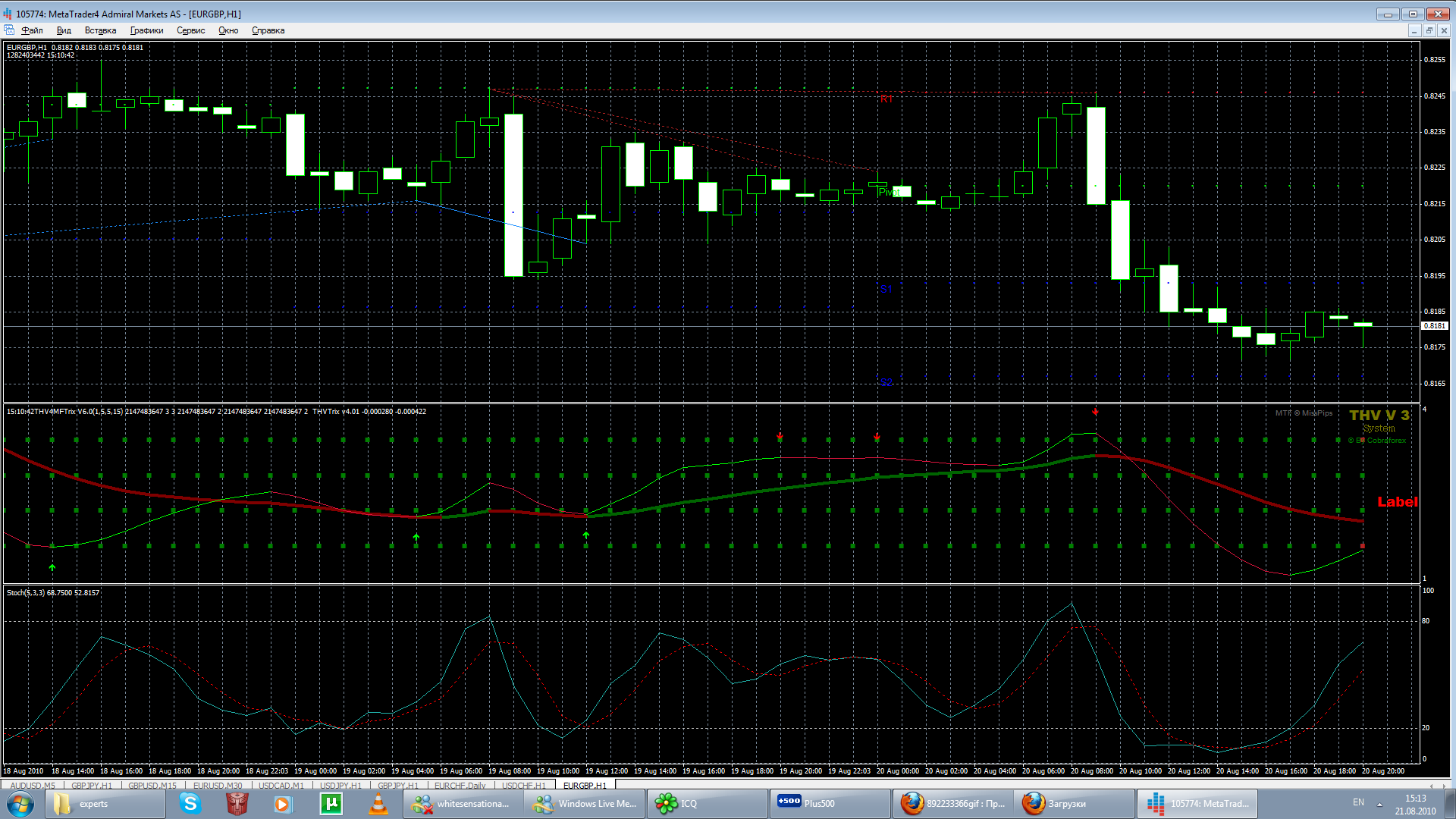Open the Файл menu
1456x819 pixels.
point(32,30)
